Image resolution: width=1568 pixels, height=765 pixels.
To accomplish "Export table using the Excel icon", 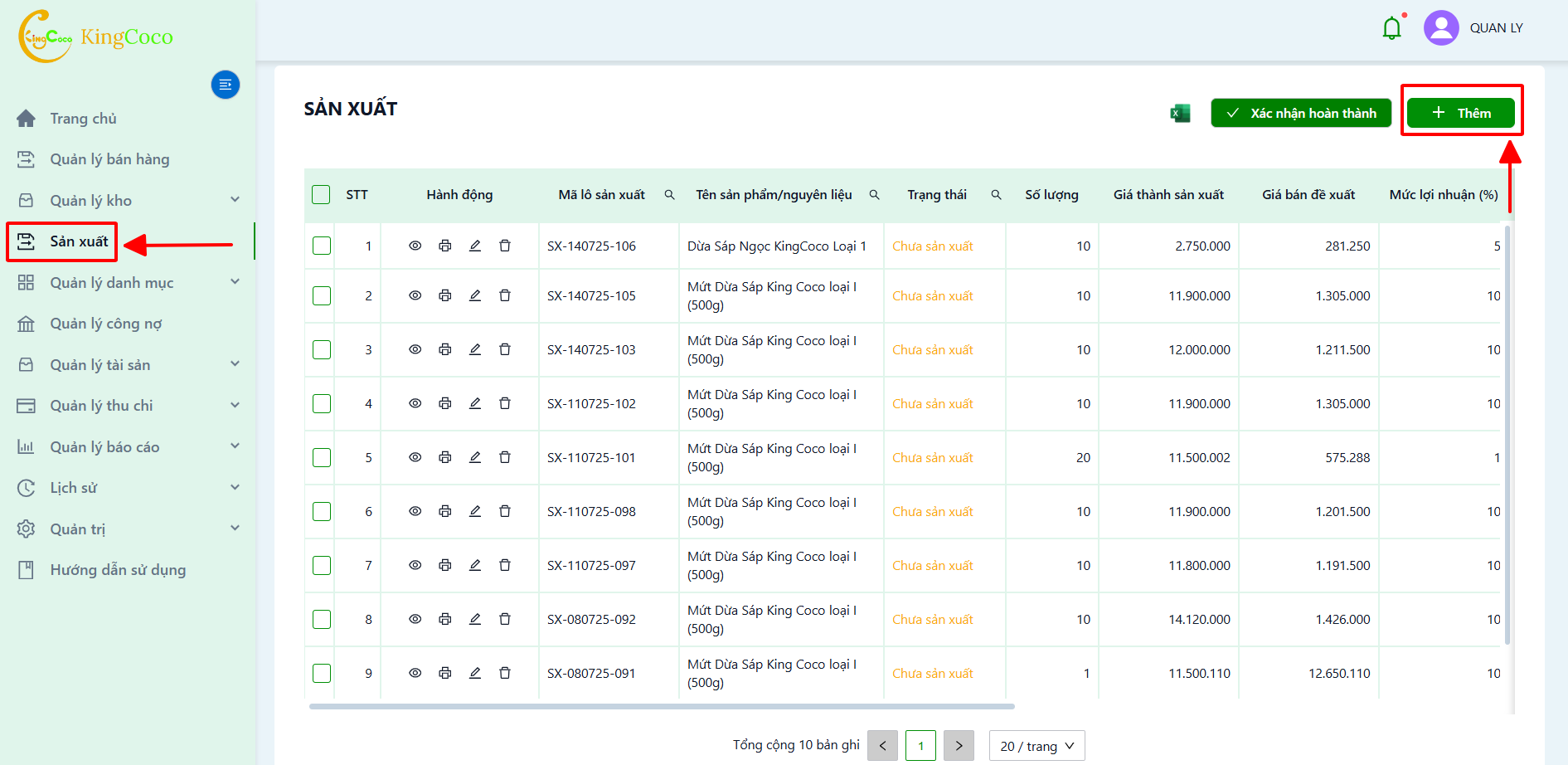I will click(1180, 113).
